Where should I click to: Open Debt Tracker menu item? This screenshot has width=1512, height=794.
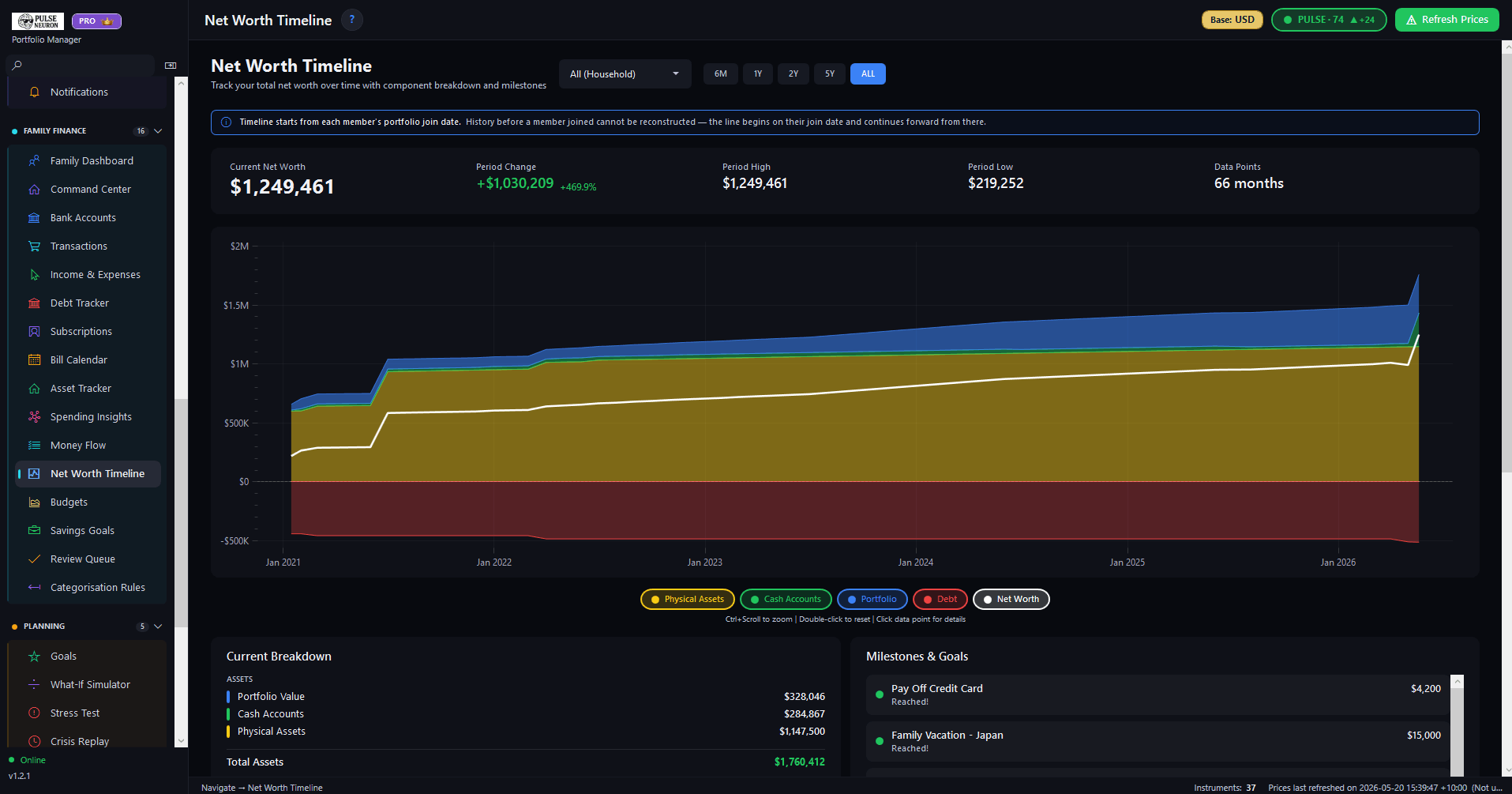88,303
